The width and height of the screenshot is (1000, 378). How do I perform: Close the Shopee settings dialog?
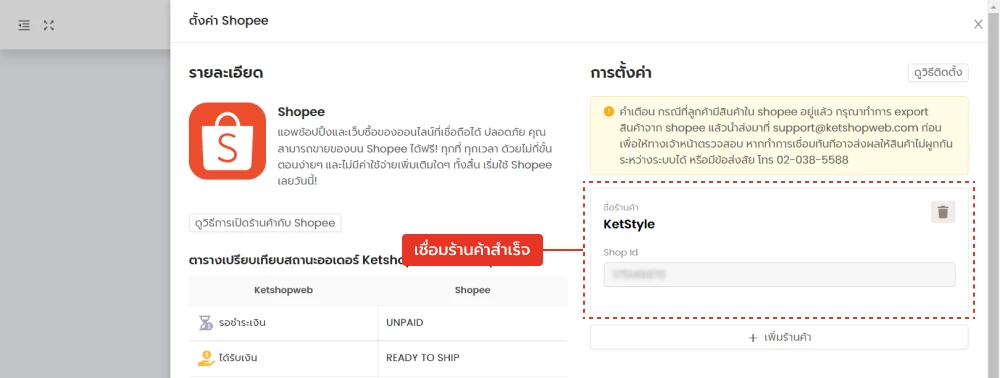point(978,24)
